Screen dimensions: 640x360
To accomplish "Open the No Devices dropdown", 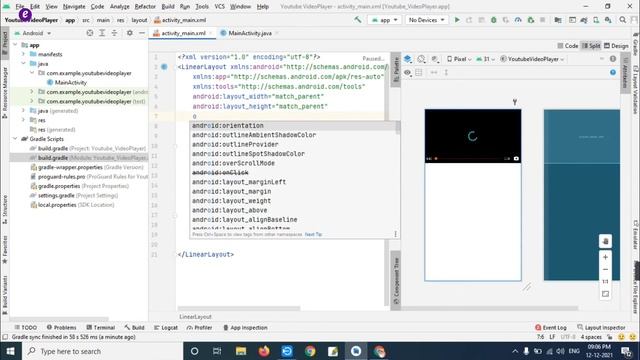I will 426,20.
